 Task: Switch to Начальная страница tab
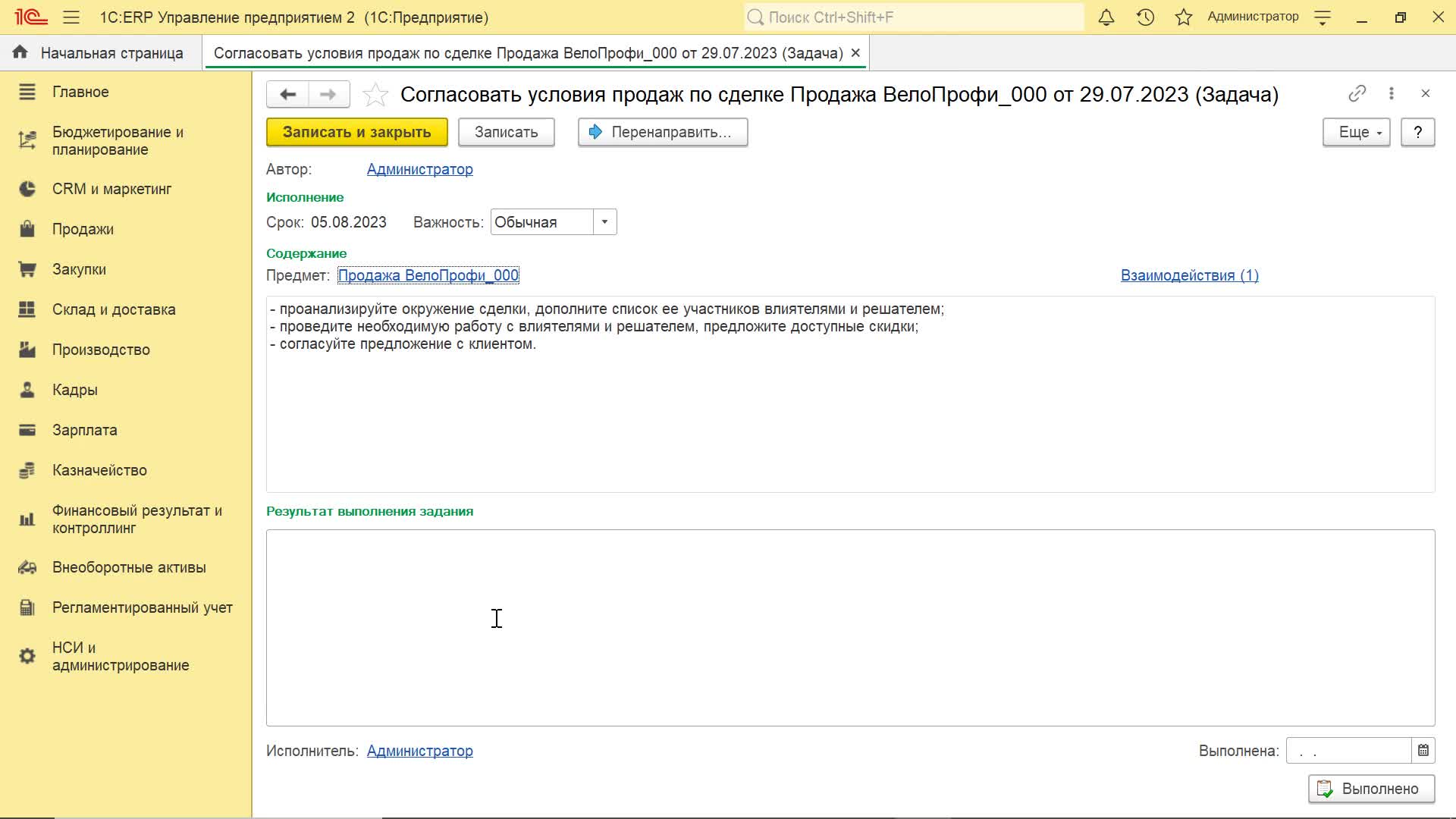[99, 53]
